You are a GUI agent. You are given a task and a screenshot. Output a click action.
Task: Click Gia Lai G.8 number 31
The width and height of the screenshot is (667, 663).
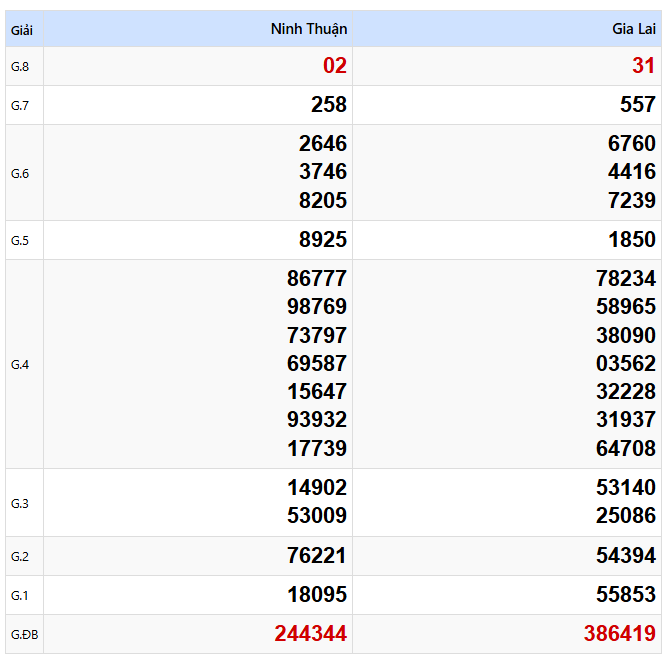(x=644, y=66)
